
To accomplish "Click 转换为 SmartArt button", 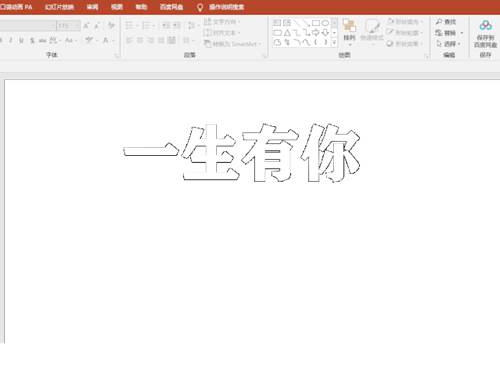I will pos(233,44).
